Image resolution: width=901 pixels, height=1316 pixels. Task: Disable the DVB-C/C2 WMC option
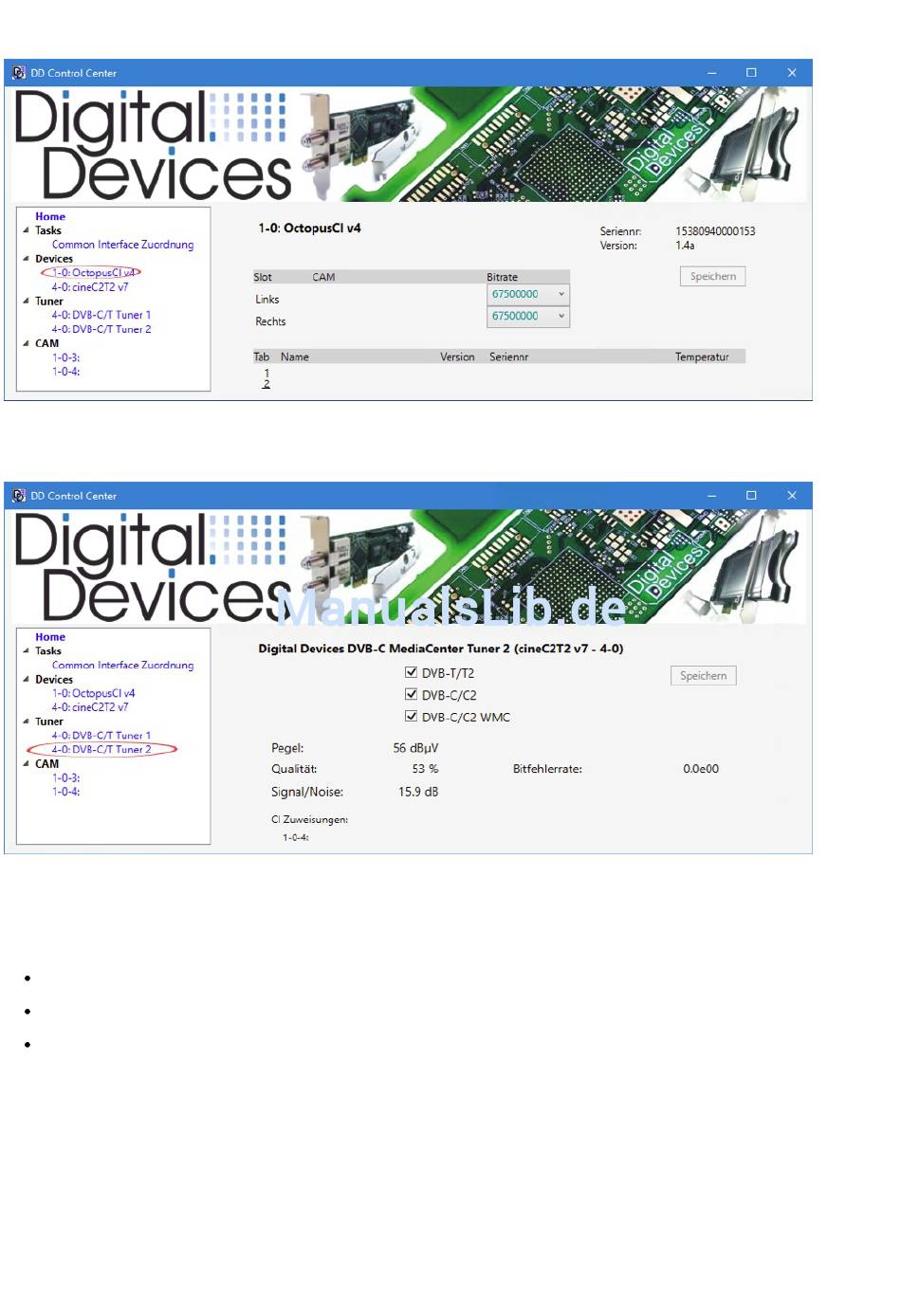click(x=412, y=717)
